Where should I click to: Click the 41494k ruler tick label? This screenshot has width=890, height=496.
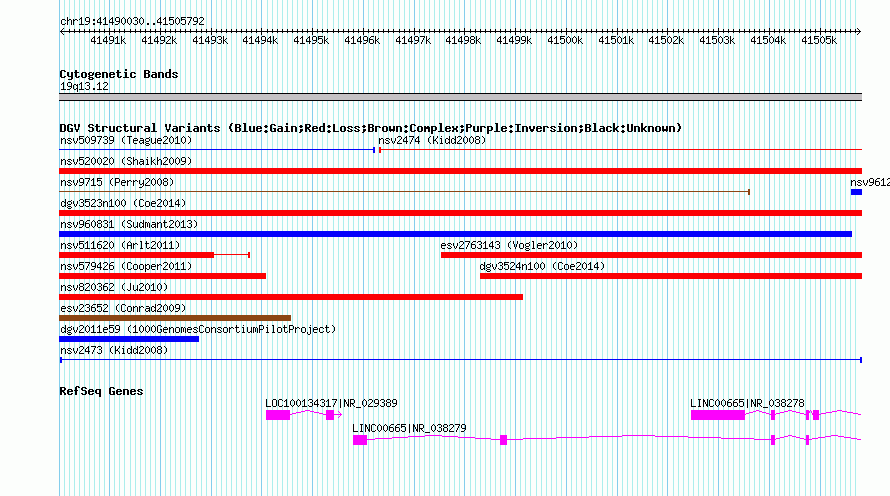[260, 40]
